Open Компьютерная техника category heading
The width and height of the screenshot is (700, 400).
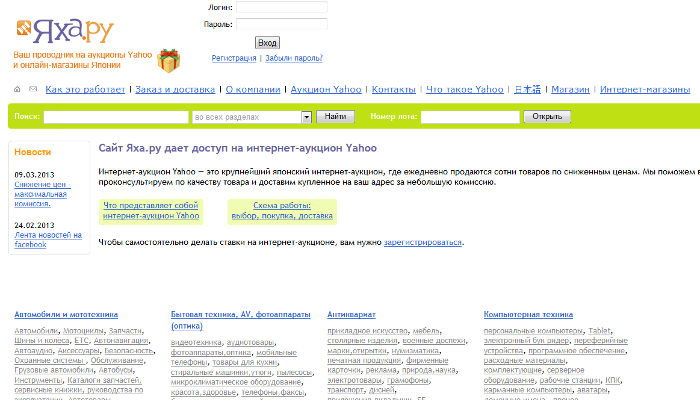pyautogui.click(x=528, y=315)
